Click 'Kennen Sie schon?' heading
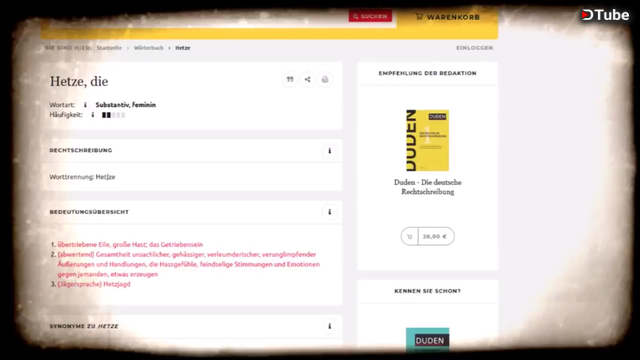The height and width of the screenshot is (360, 640). (x=427, y=291)
